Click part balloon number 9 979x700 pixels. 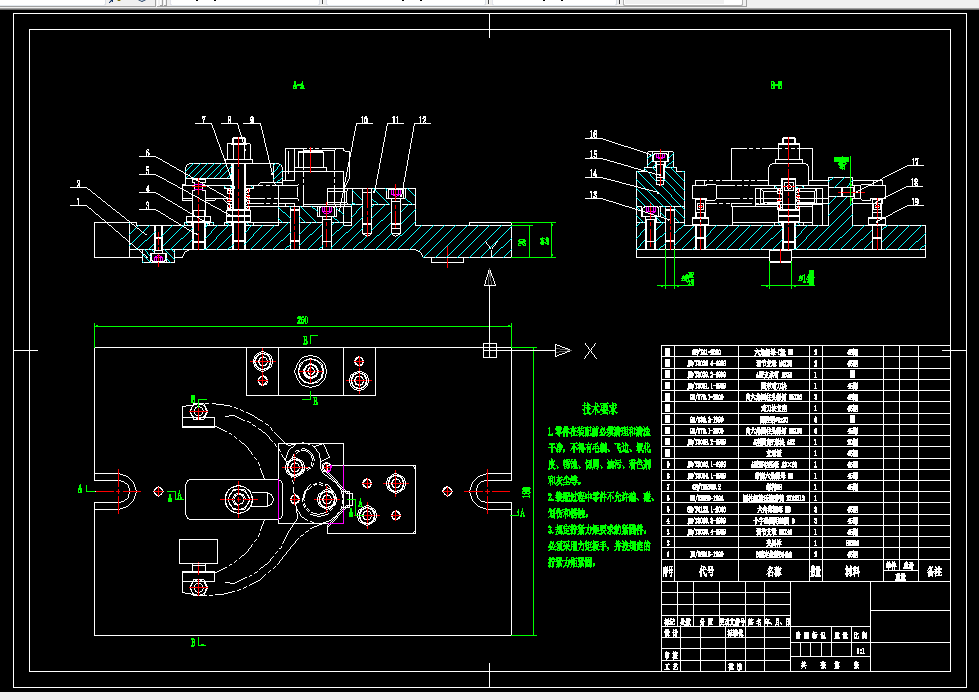pyautogui.click(x=252, y=119)
